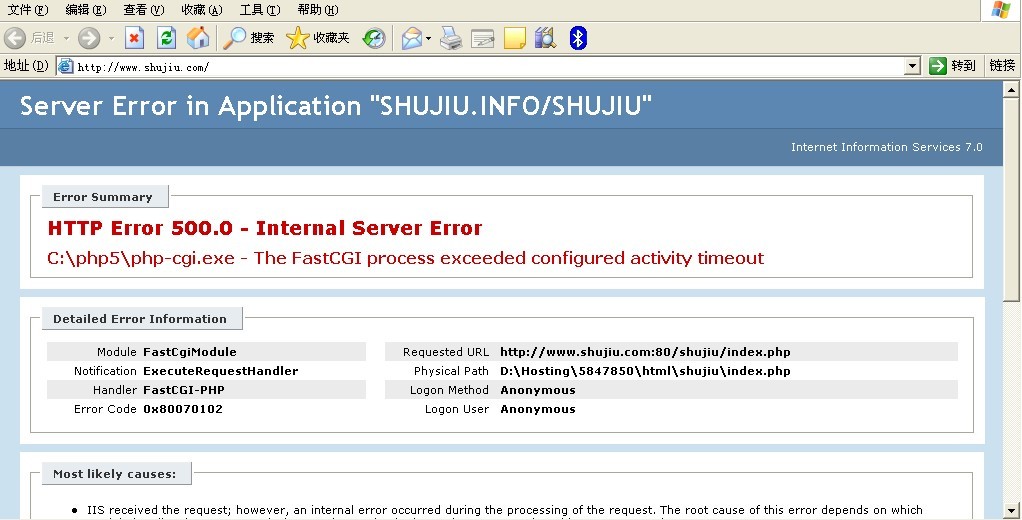Click the "ExecuteRequestHandler" value
1022x520 pixels.
[x=221, y=371]
